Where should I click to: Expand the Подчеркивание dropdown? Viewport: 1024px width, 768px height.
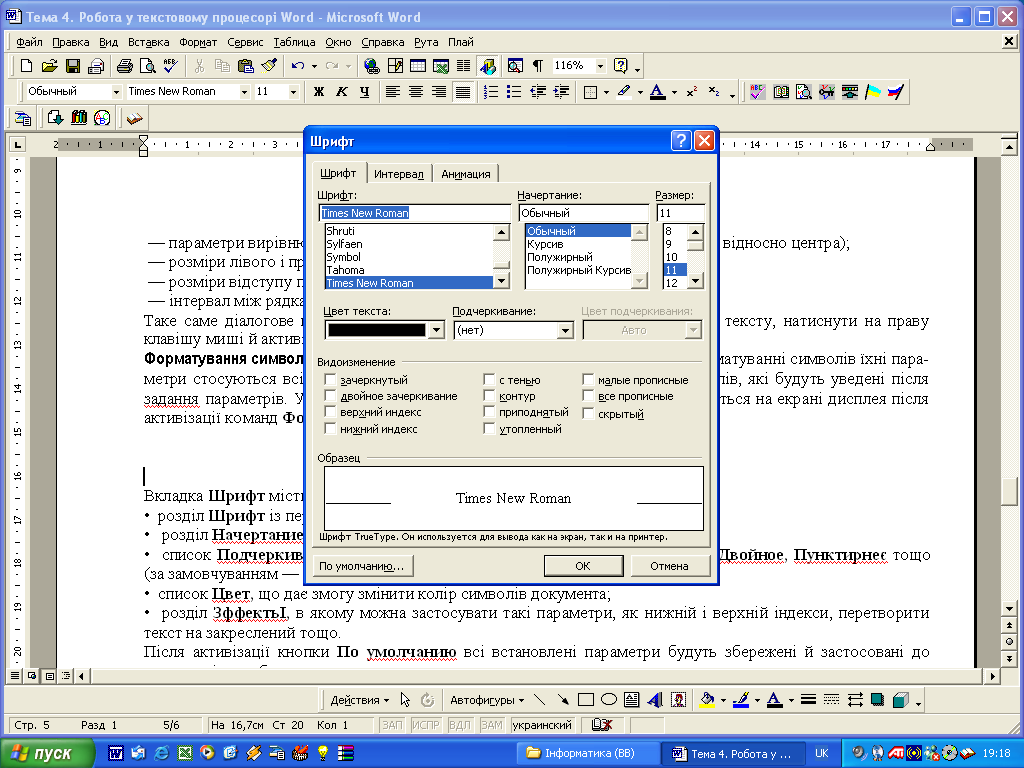pos(566,330)
